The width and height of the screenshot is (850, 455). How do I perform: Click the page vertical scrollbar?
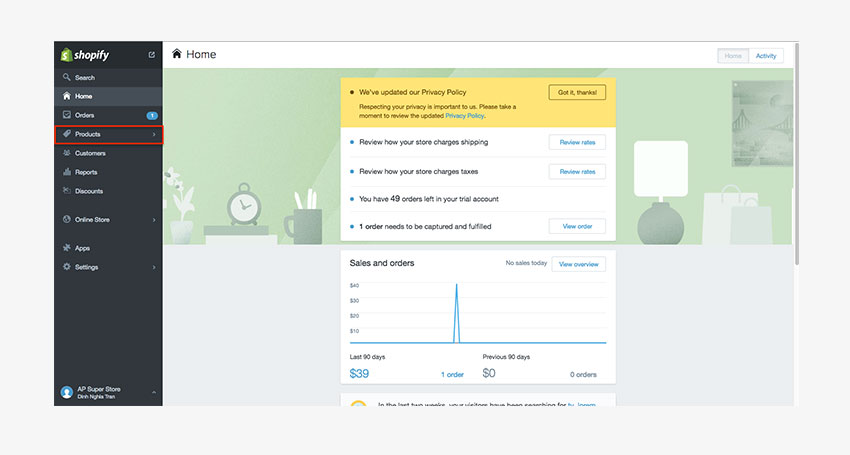796,150
